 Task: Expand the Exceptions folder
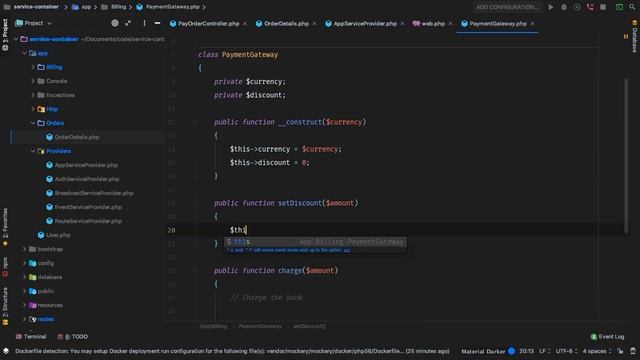click(33, 95)
